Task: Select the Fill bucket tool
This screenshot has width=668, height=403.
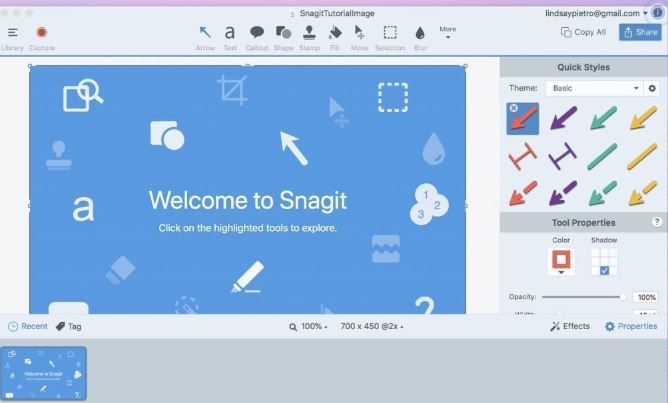Action: tap(335, 37)
